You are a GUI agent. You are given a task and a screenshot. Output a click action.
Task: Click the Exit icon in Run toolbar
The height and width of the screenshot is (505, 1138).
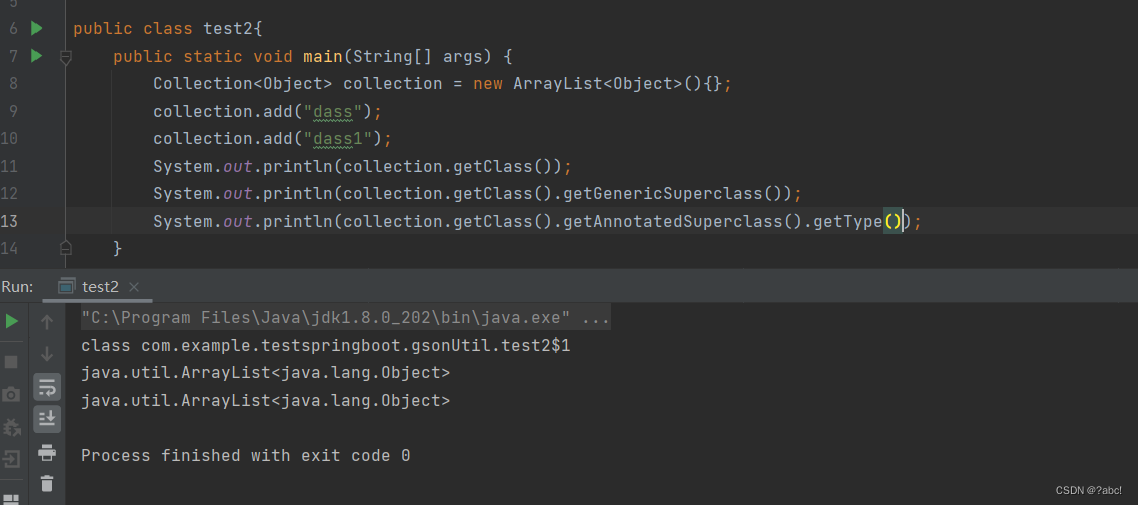click(x=12, y=459)
